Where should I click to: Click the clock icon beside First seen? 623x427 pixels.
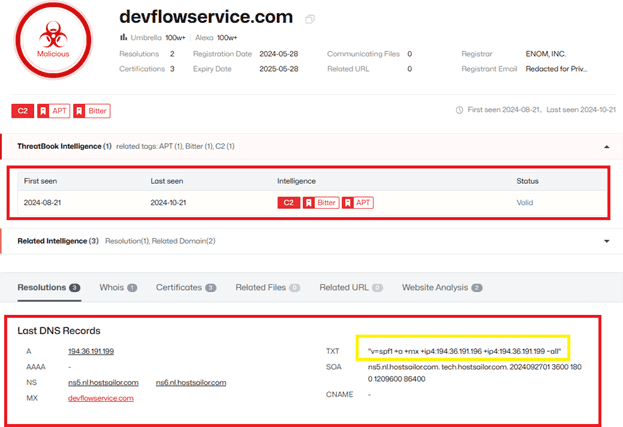(458, 110)
